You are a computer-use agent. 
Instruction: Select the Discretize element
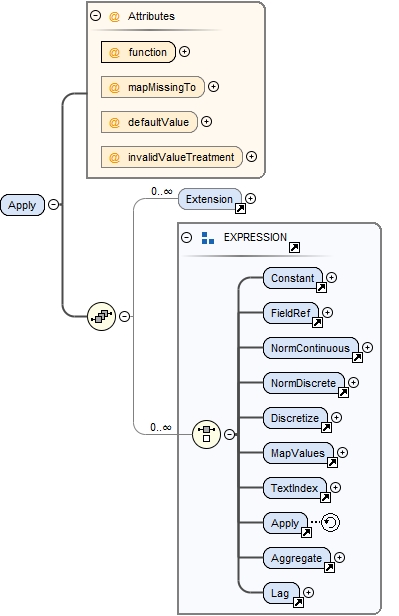(x=295, y=418)
